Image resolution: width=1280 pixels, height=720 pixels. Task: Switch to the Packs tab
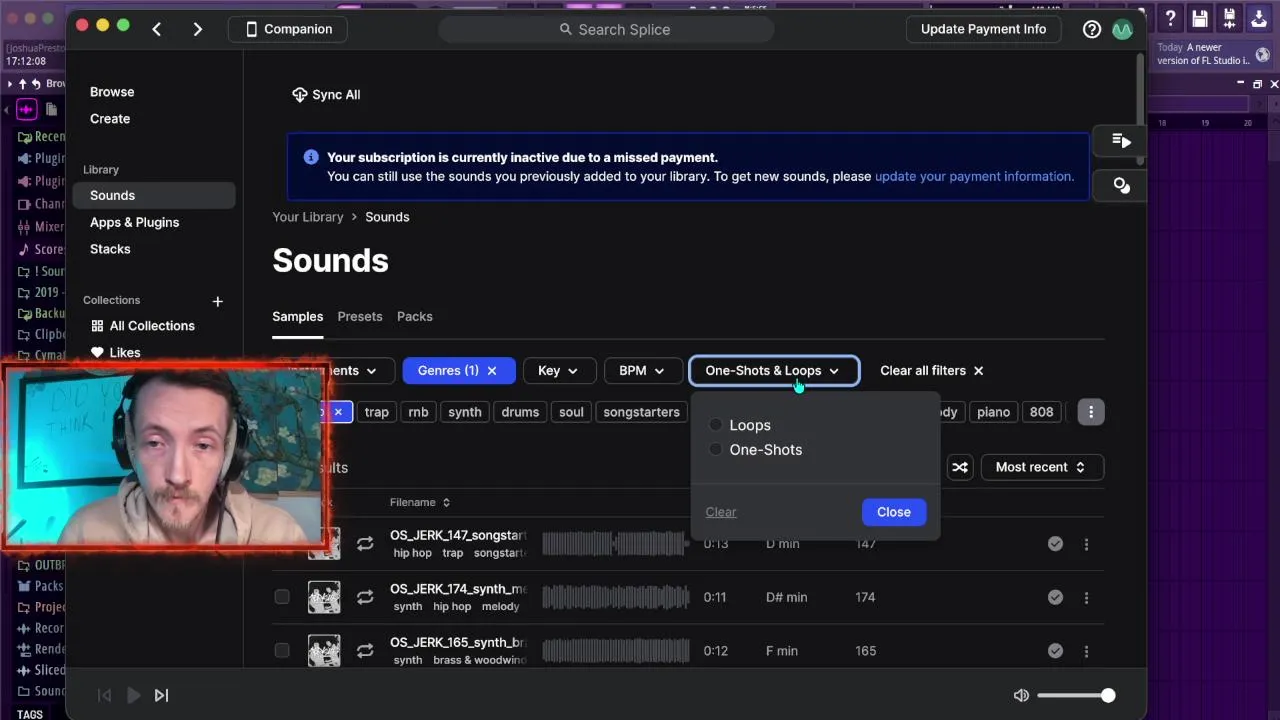click(415, 316)
